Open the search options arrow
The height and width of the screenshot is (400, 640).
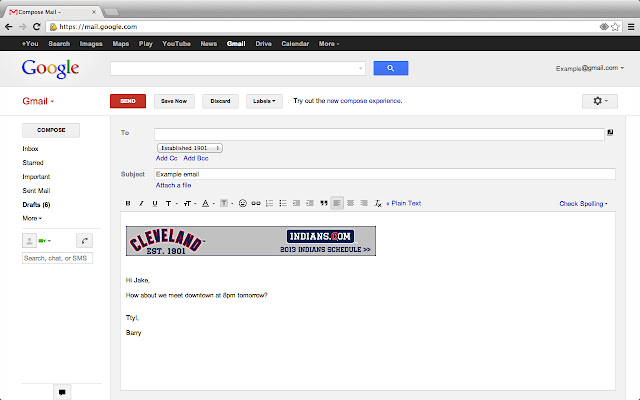point(361,68)
